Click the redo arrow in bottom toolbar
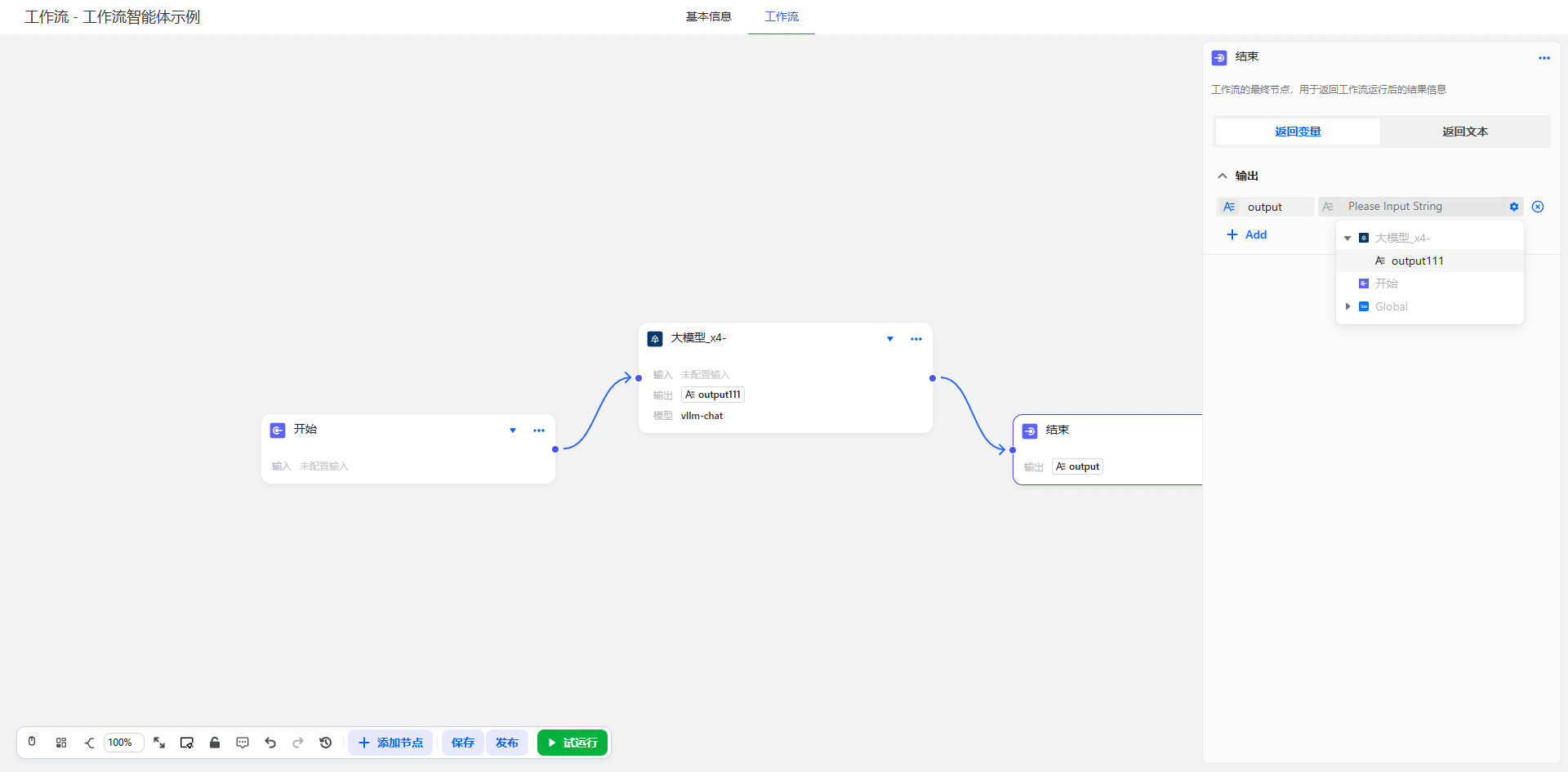Screen dimensions: 1568x772 click(298, 743)
